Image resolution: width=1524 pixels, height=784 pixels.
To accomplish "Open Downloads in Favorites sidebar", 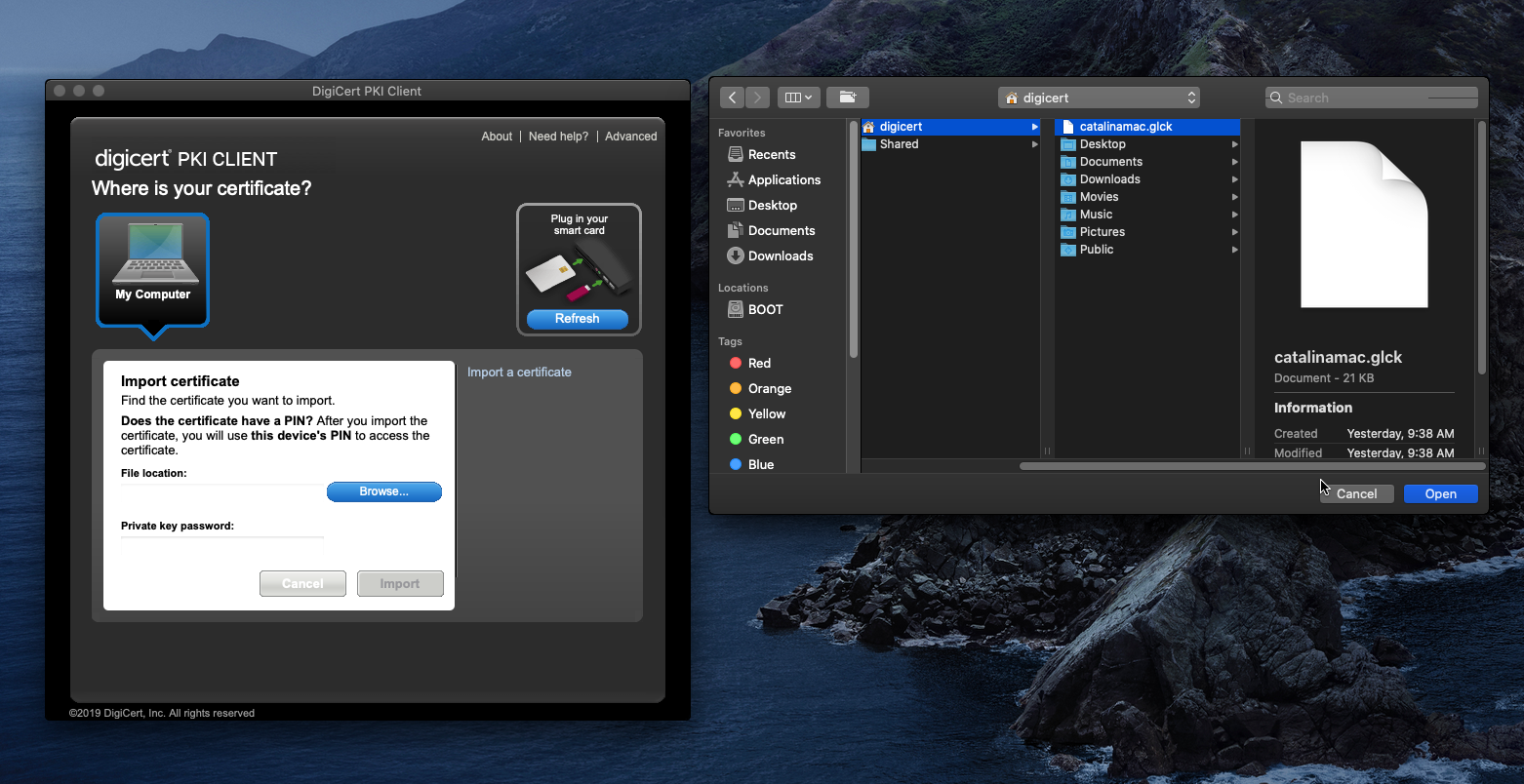I will (770, 255).
